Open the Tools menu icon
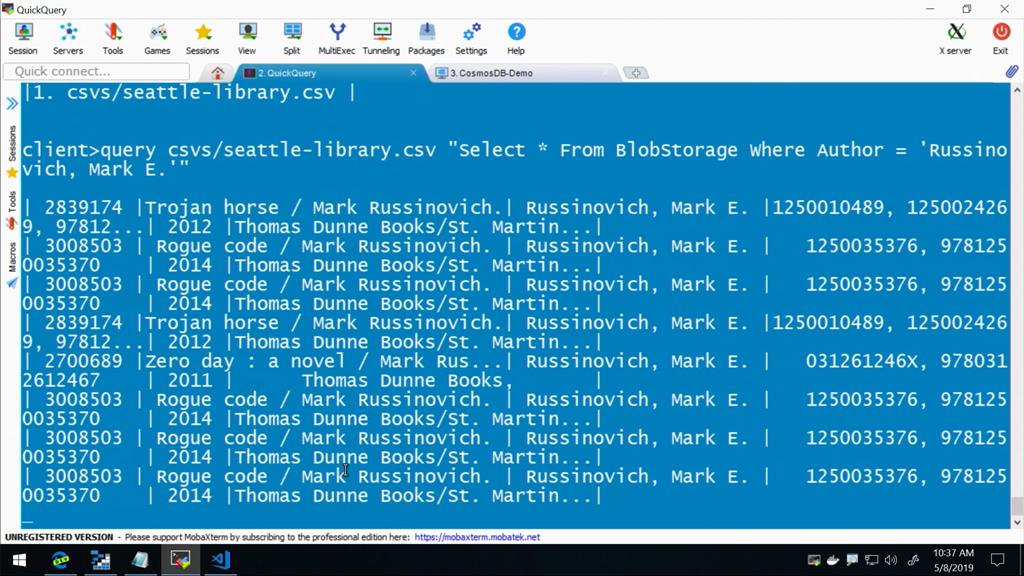Screen dimensions: 1024x576 (x=112, y=39)
